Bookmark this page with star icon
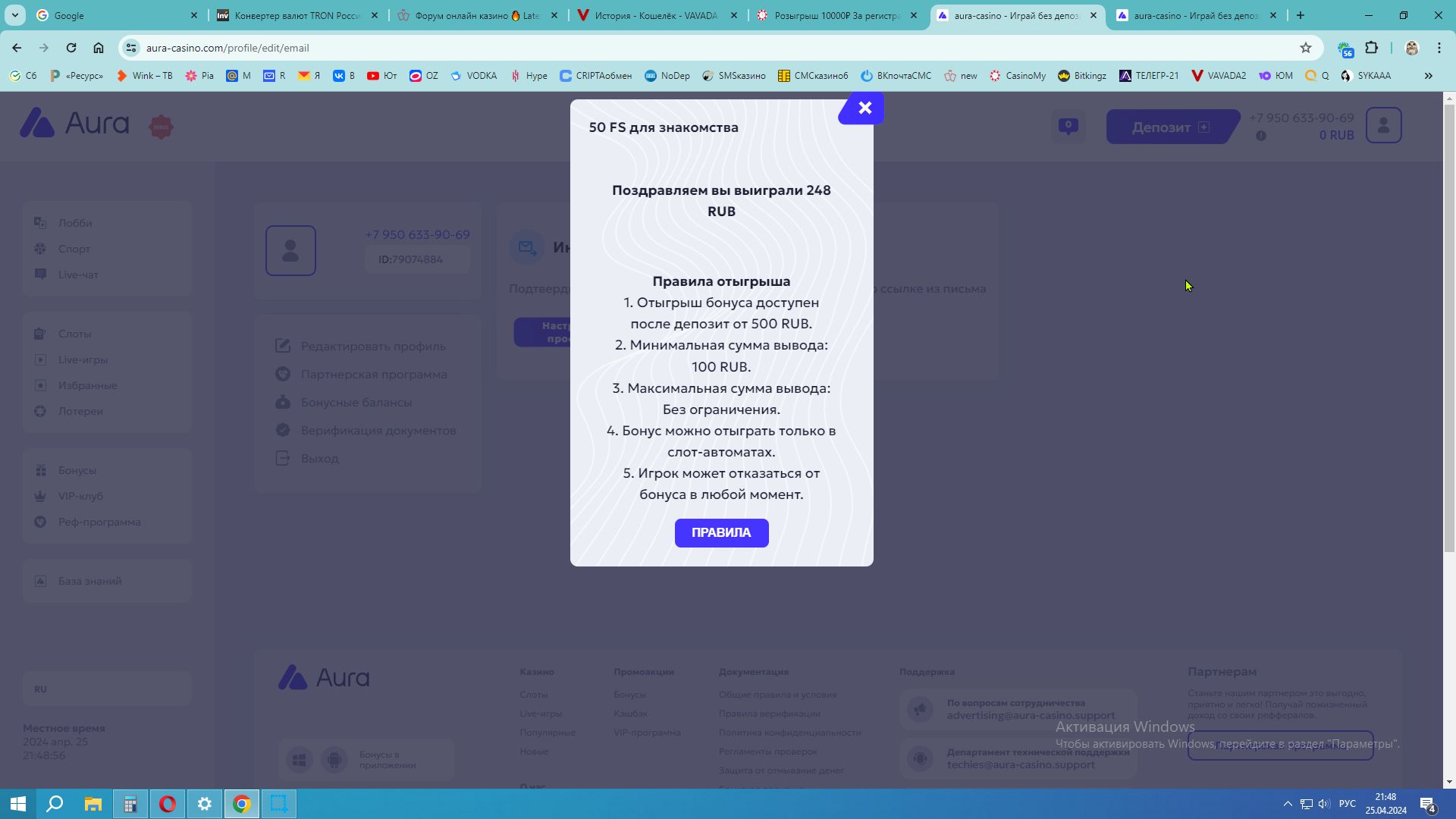This screenshot has width=1456, height=819. coord(1305,48)
